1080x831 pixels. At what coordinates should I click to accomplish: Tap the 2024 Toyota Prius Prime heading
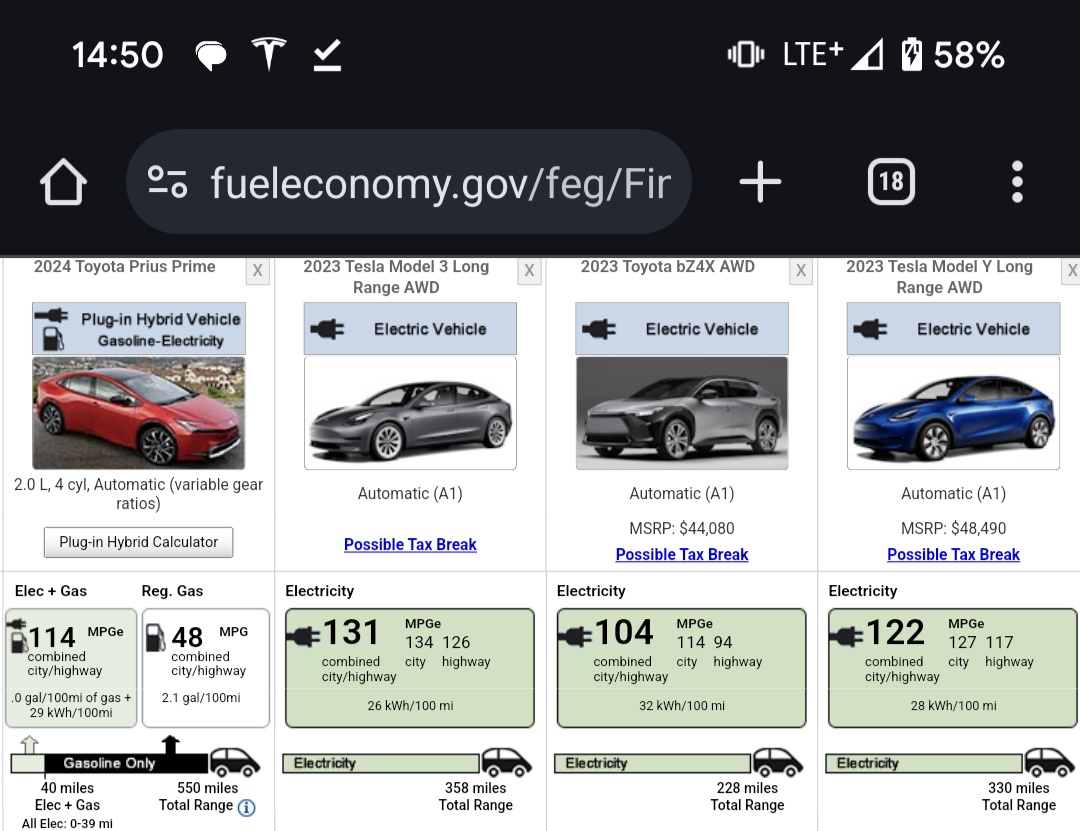pyautogui.click(x=125, y=267)
